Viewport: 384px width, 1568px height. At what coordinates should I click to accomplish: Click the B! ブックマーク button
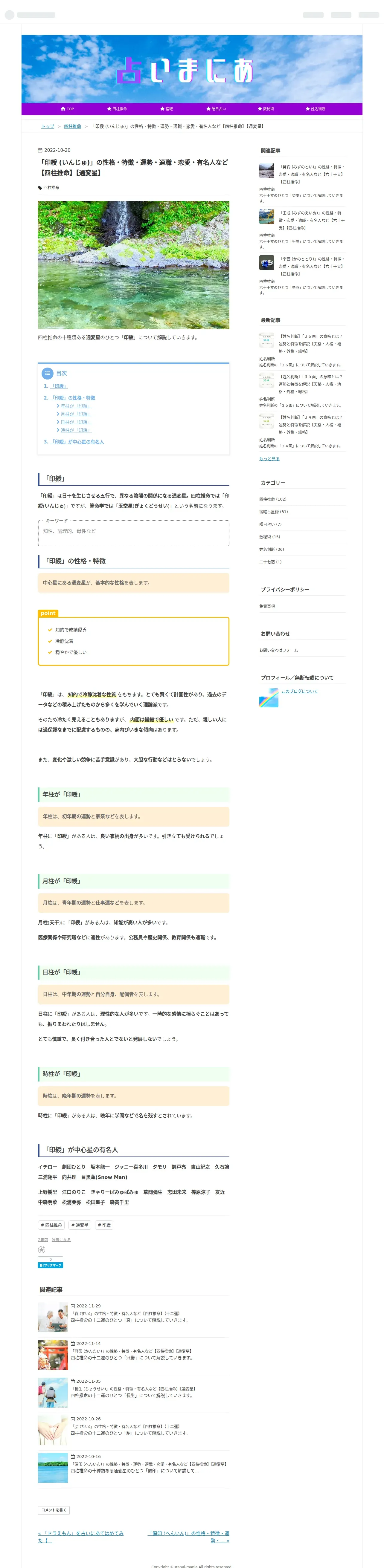(51, 1266)
